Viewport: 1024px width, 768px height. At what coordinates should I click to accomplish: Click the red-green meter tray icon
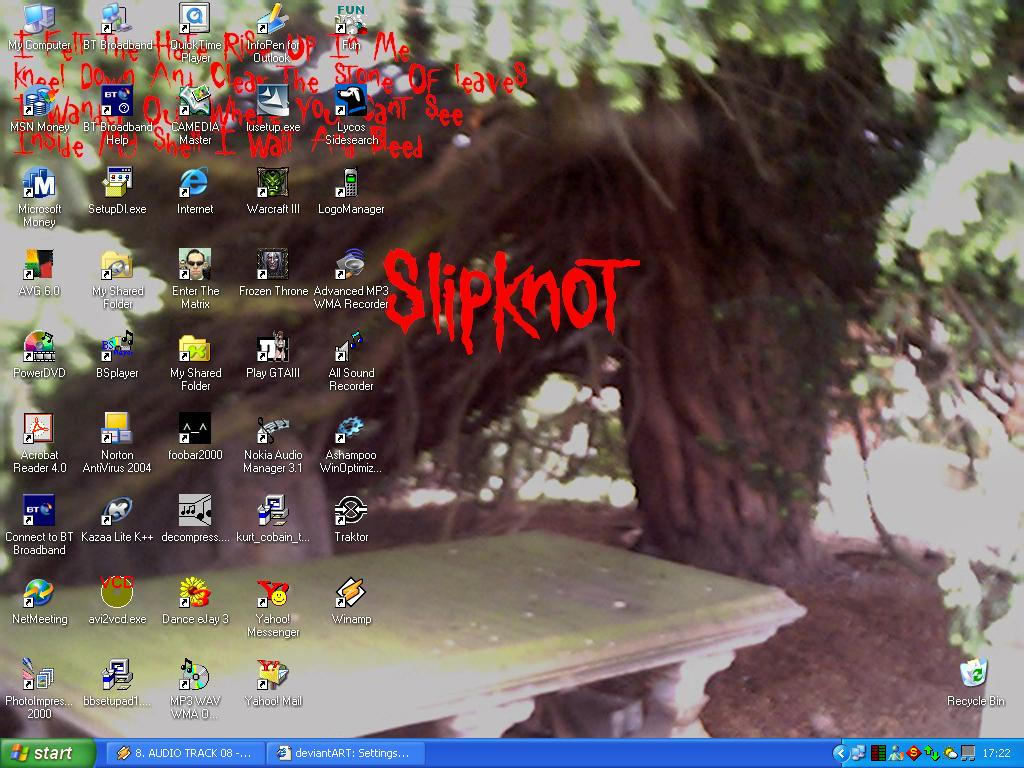[878, 754]
